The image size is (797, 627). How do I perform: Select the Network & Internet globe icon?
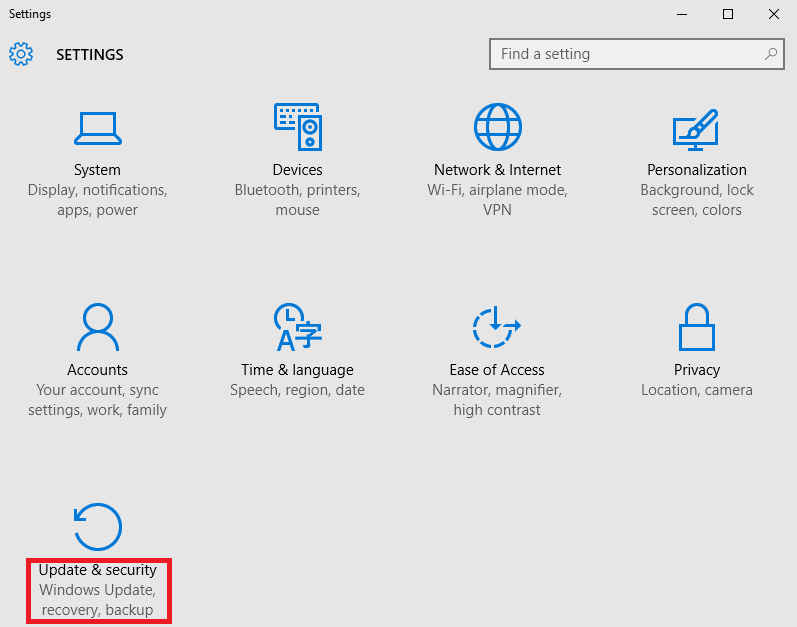[497, 127]
